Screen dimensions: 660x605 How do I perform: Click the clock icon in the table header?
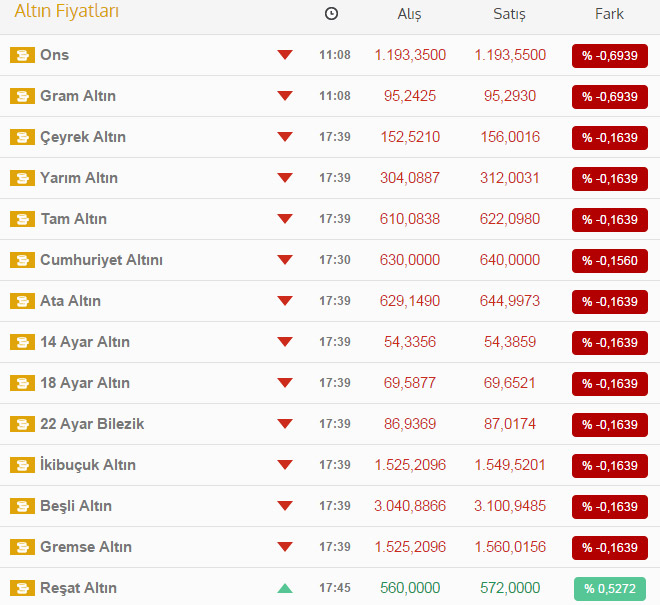click(x=332, y=14)
